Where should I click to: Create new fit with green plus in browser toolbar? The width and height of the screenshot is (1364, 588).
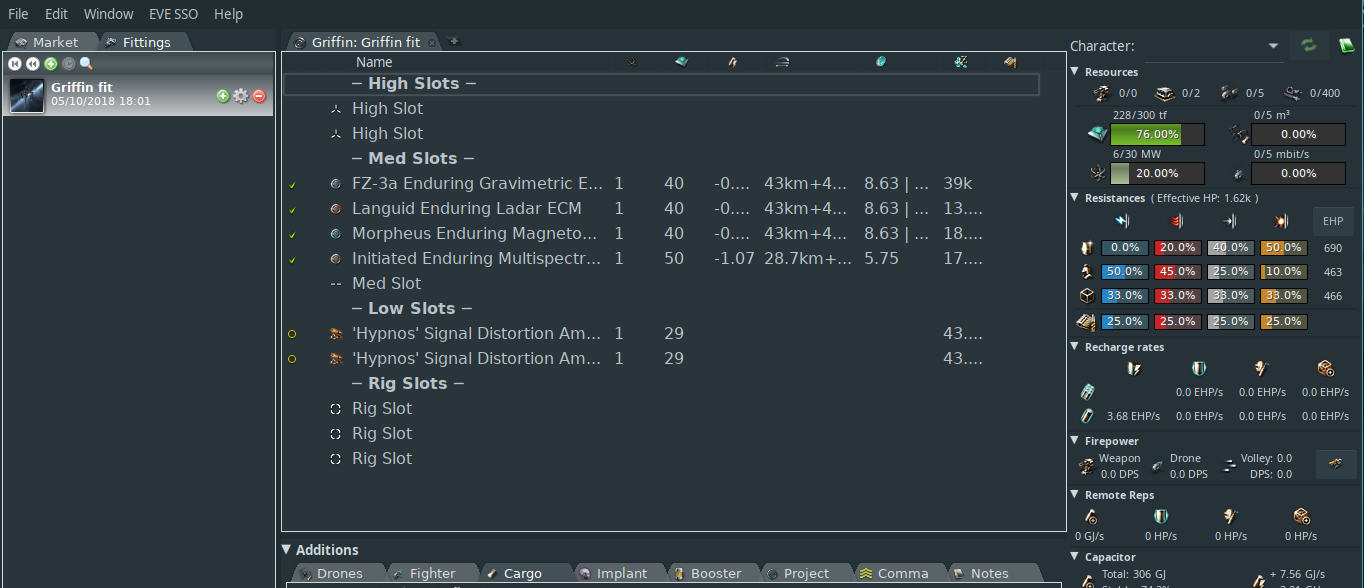(51, 63)
